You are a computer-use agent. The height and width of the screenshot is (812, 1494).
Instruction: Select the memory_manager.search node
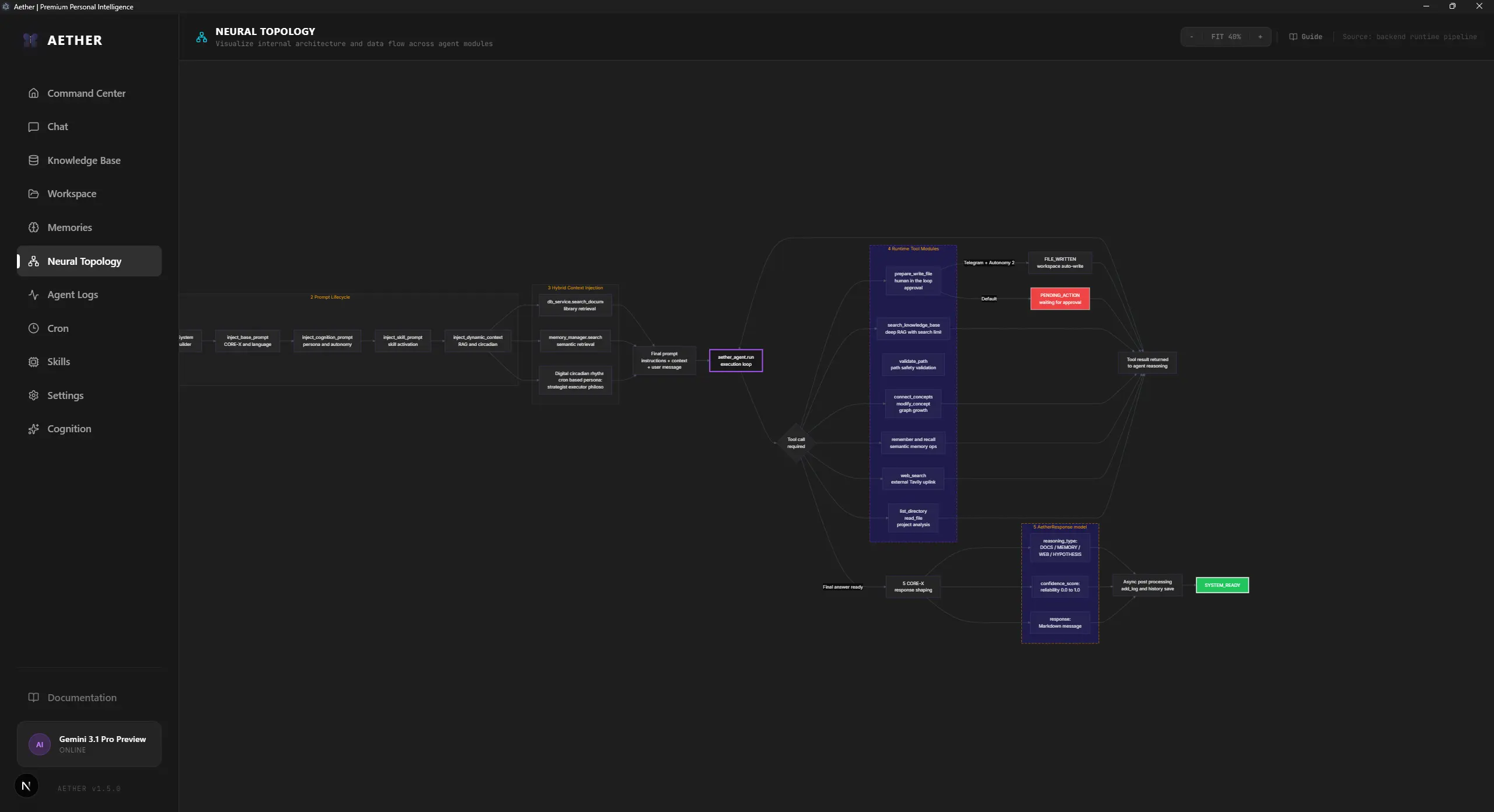tap(575, 341)
